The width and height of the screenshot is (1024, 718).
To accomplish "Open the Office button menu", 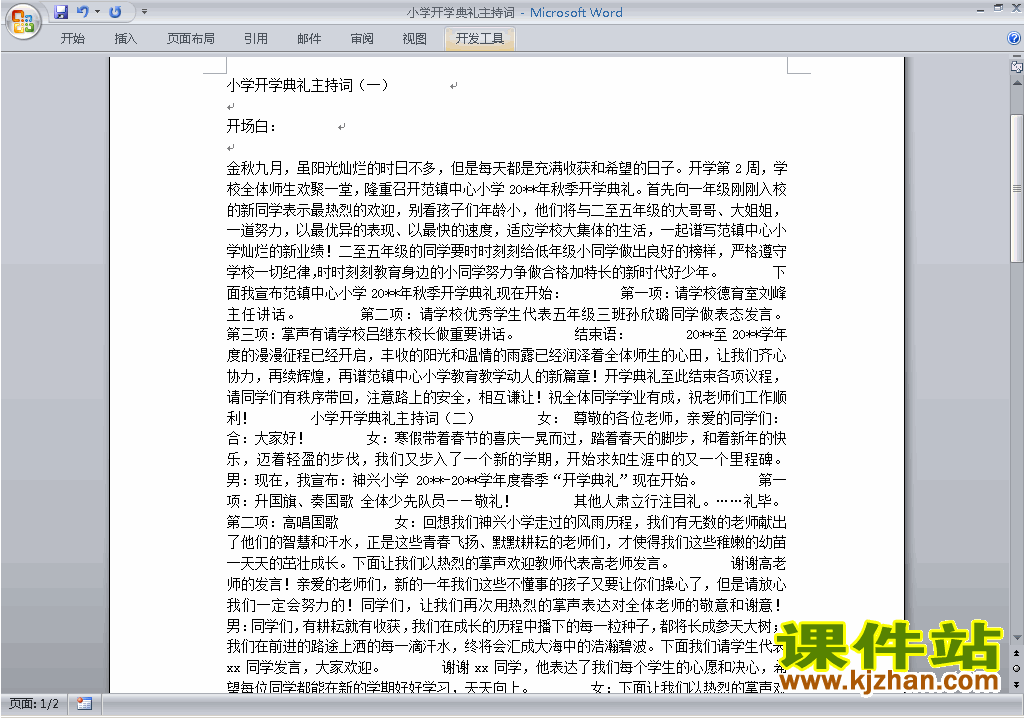I will point(24,22).
